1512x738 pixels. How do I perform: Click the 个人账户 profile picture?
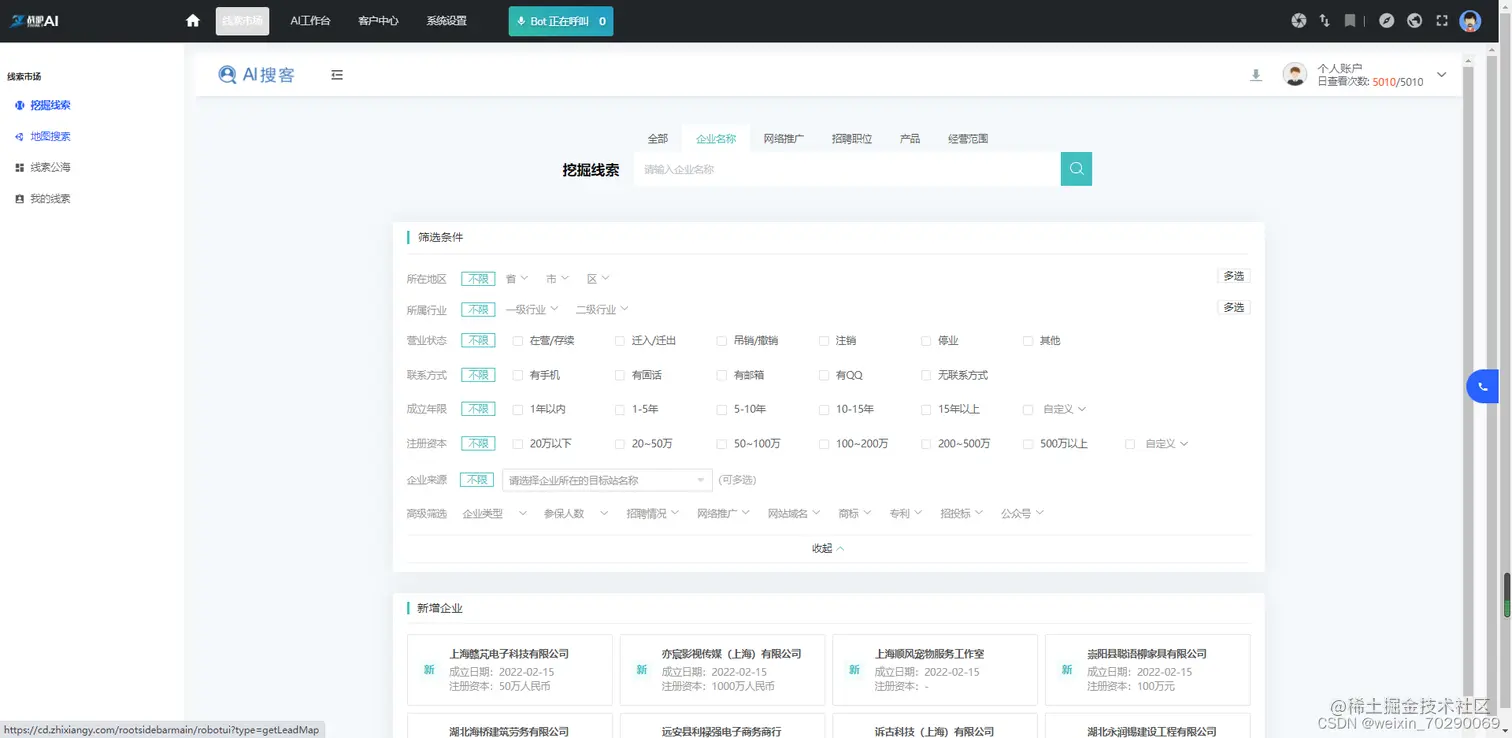click(x=1295, y=75)
